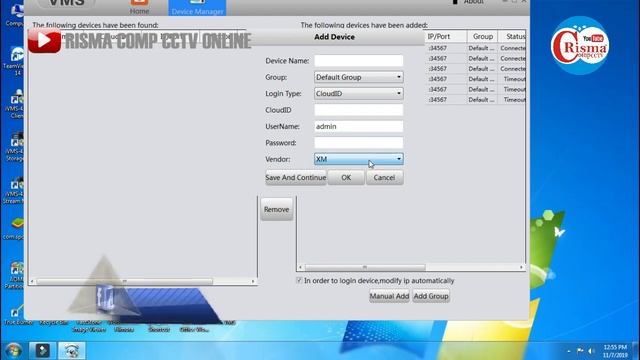Viewport: 640px width, 360px height.
Task: Click the first pinned taskbar app icon
Action: (42, 351)
